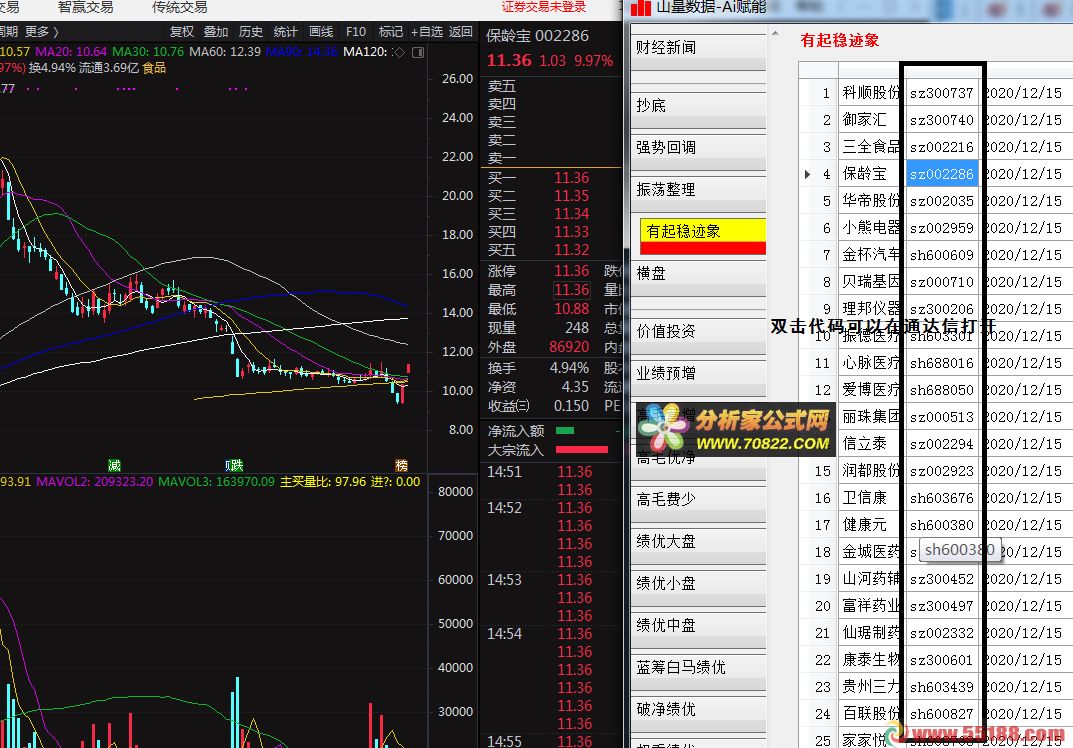Click the diamond icon after MA120
1073x748 pixels.
pos(400,52)
